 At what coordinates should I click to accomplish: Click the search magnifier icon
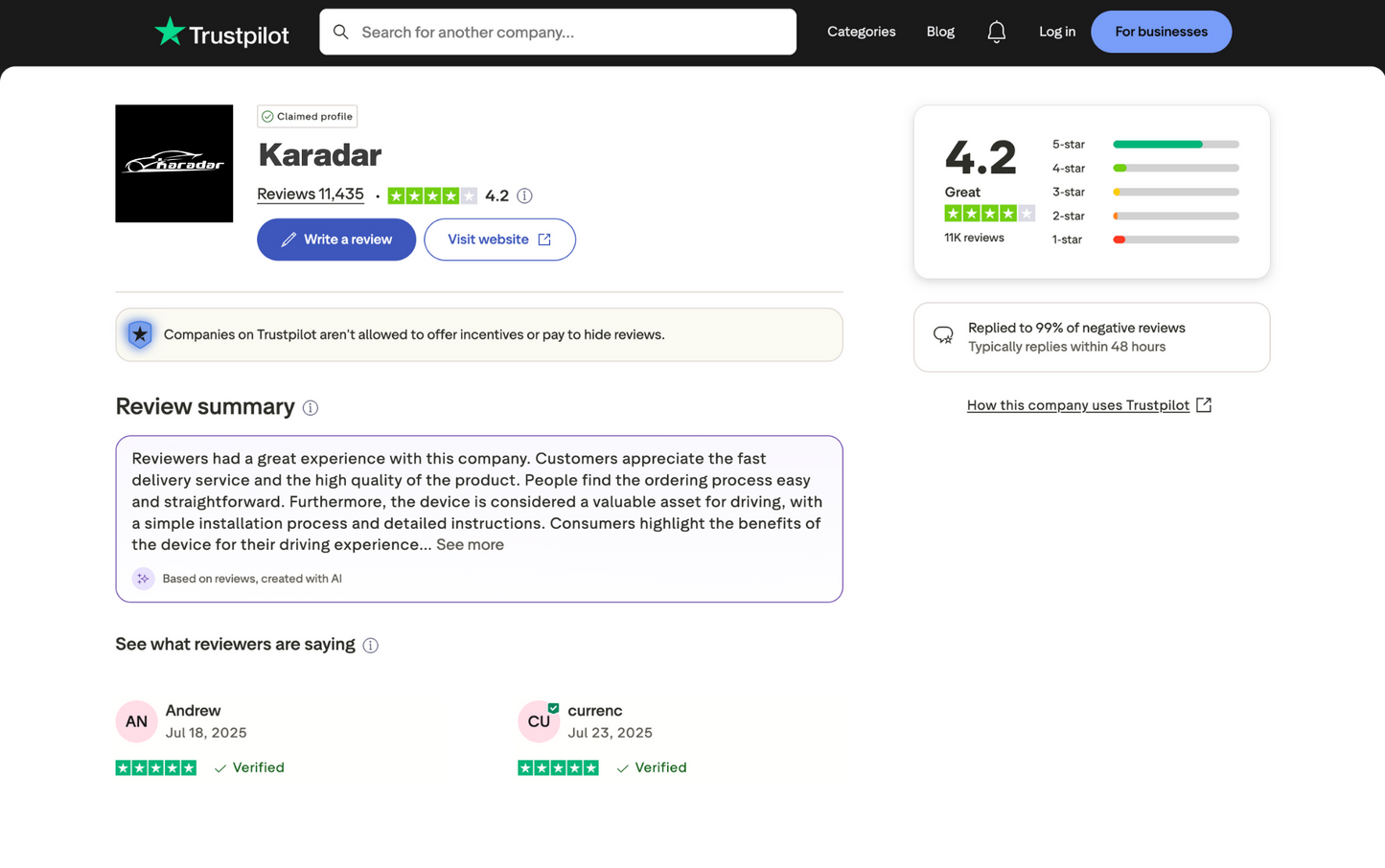tap(341, 32)
